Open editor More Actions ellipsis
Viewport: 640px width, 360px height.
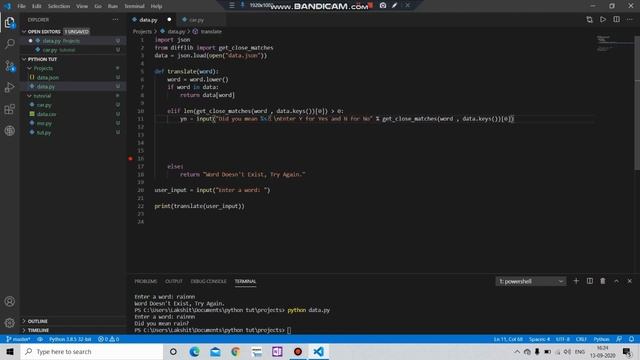point(630,19)
